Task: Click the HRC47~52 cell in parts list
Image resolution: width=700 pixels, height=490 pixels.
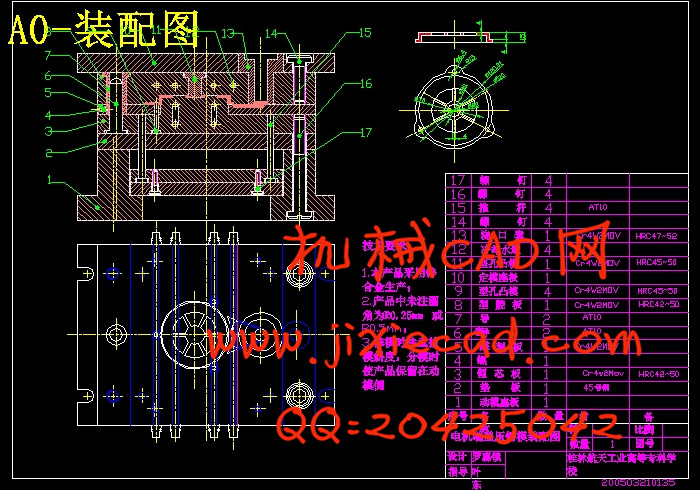Action: point(656,236)
